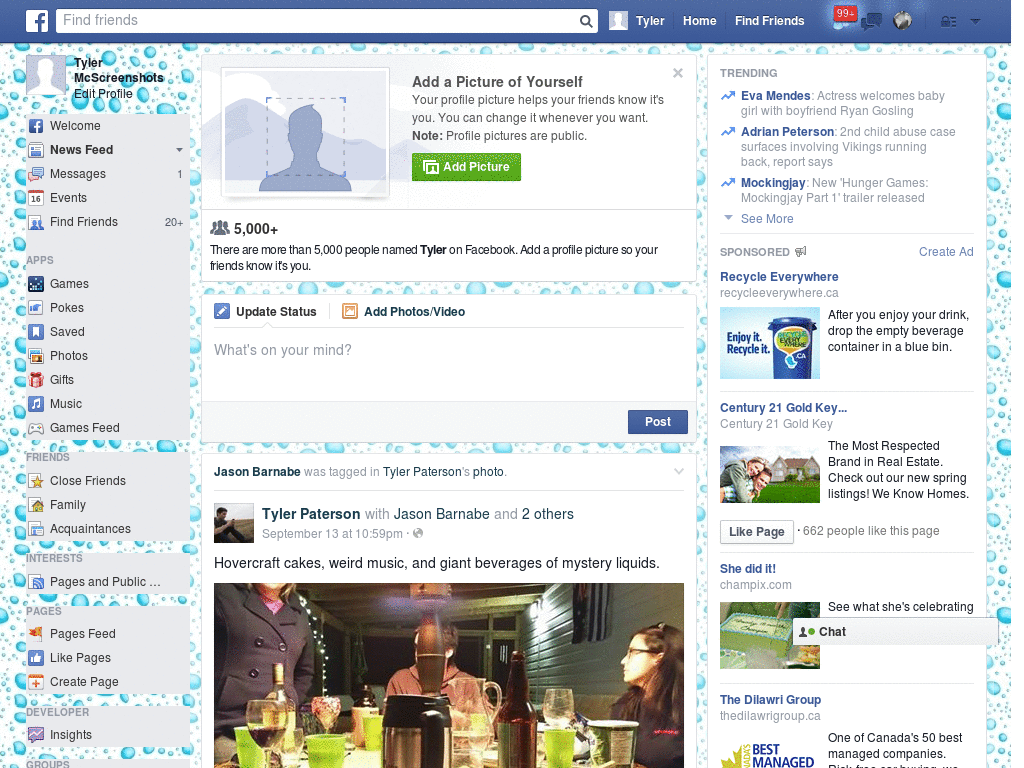Open Eva Mendes trending topic
Screen dimensions: 1024x768
point(775,96)
